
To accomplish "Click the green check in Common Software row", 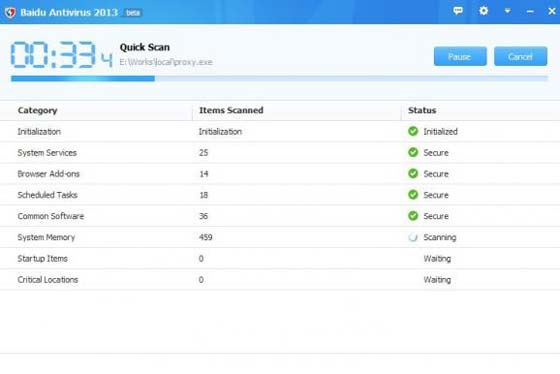I will [x=413, y=216].
